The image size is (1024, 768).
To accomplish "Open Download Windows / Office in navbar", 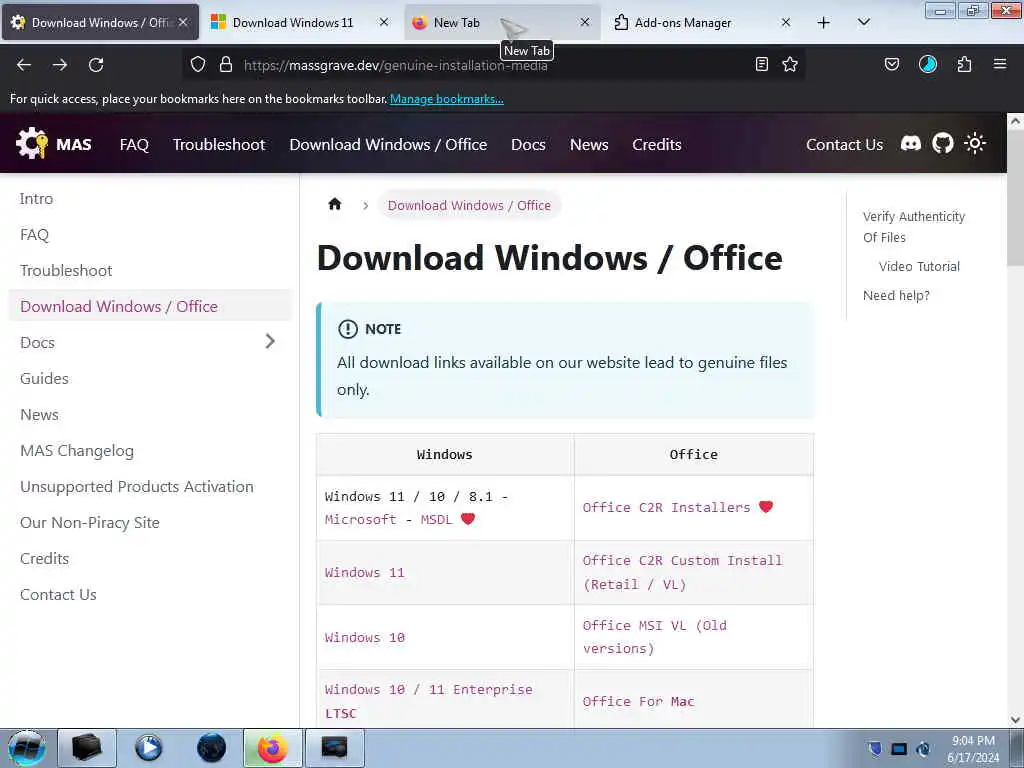I will (x=388, y=144).
